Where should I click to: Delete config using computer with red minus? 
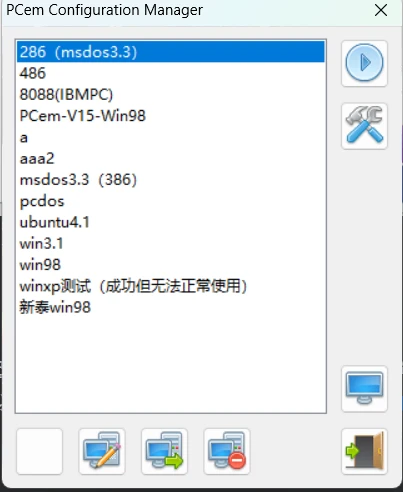tap(227, 451)
